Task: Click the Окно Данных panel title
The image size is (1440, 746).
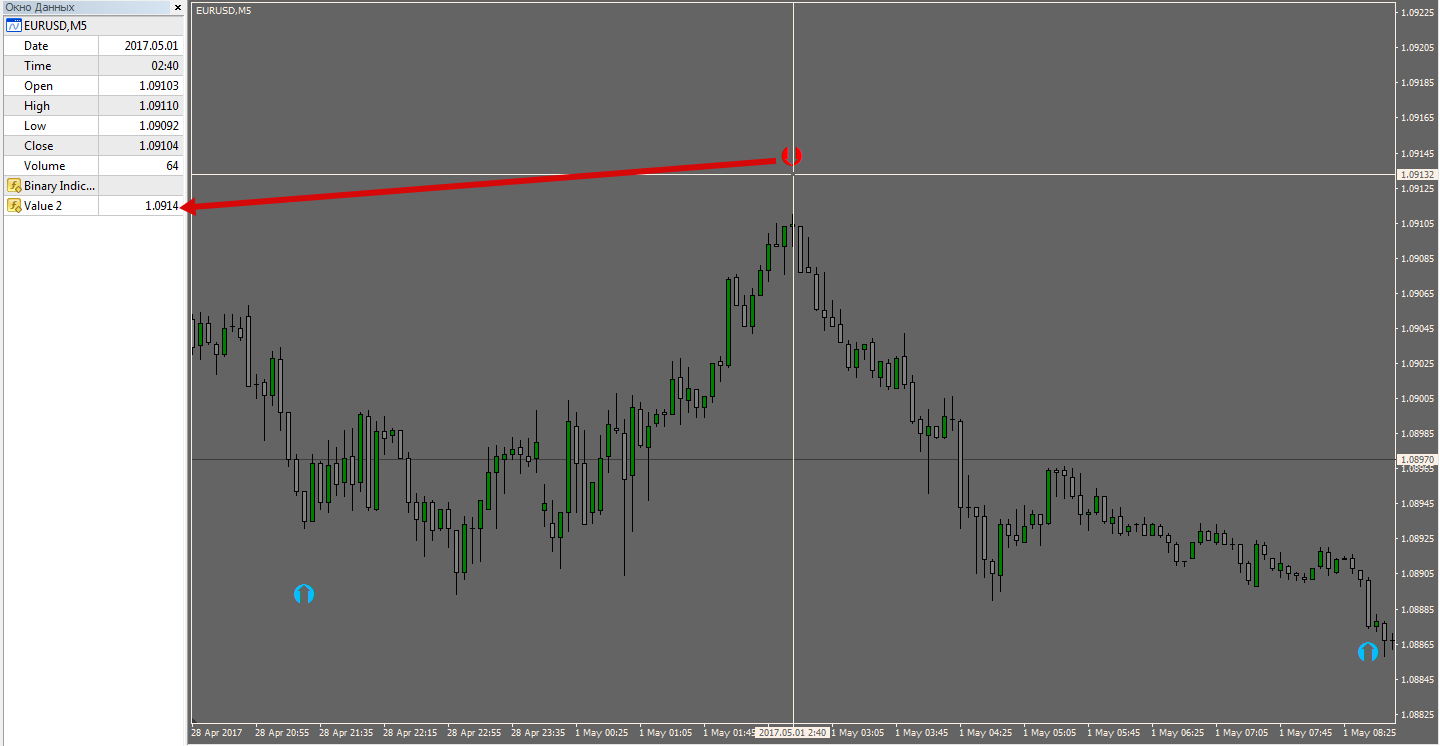Action: coord(40,7)
